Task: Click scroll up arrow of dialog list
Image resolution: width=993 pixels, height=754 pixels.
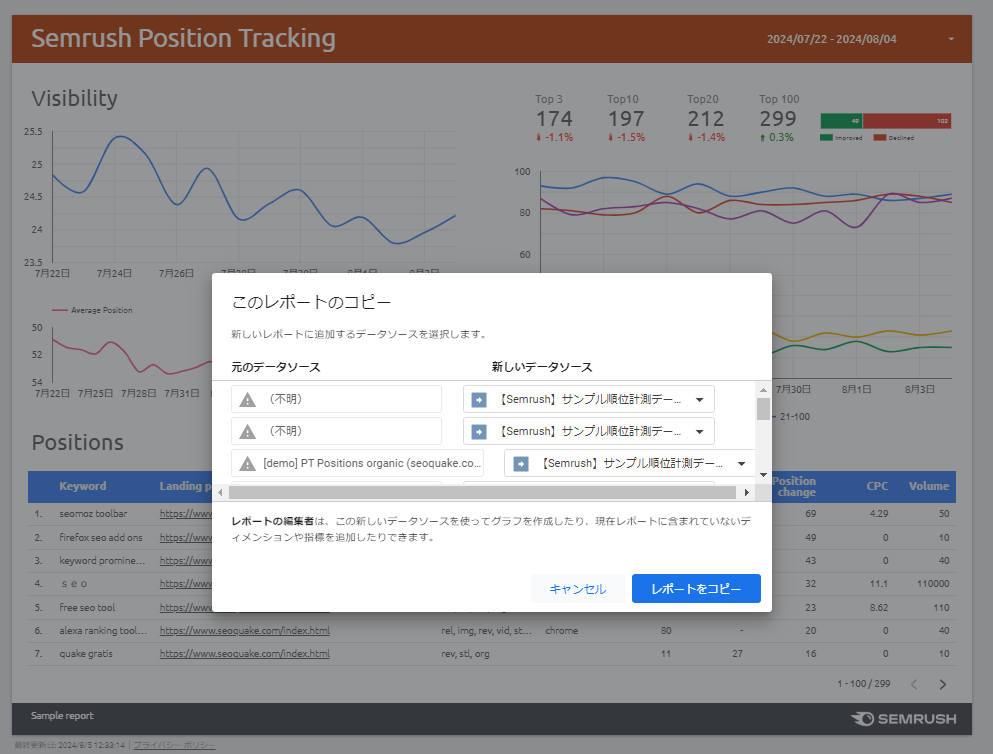Action: [763, 389]
